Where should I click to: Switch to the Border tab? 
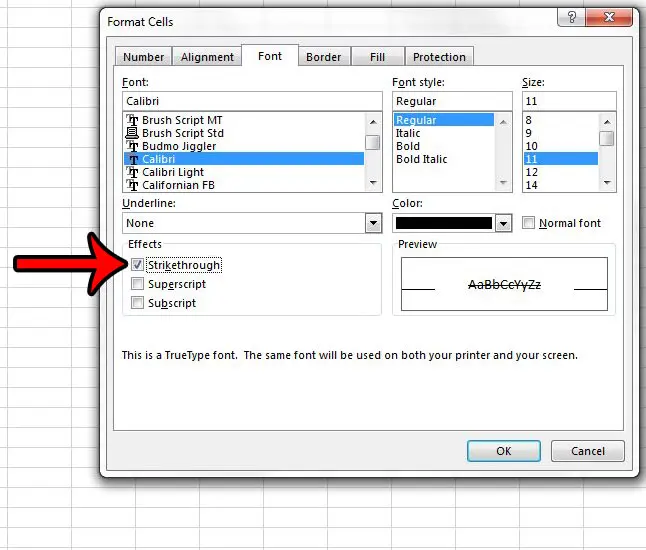click(x=323, y=57)
